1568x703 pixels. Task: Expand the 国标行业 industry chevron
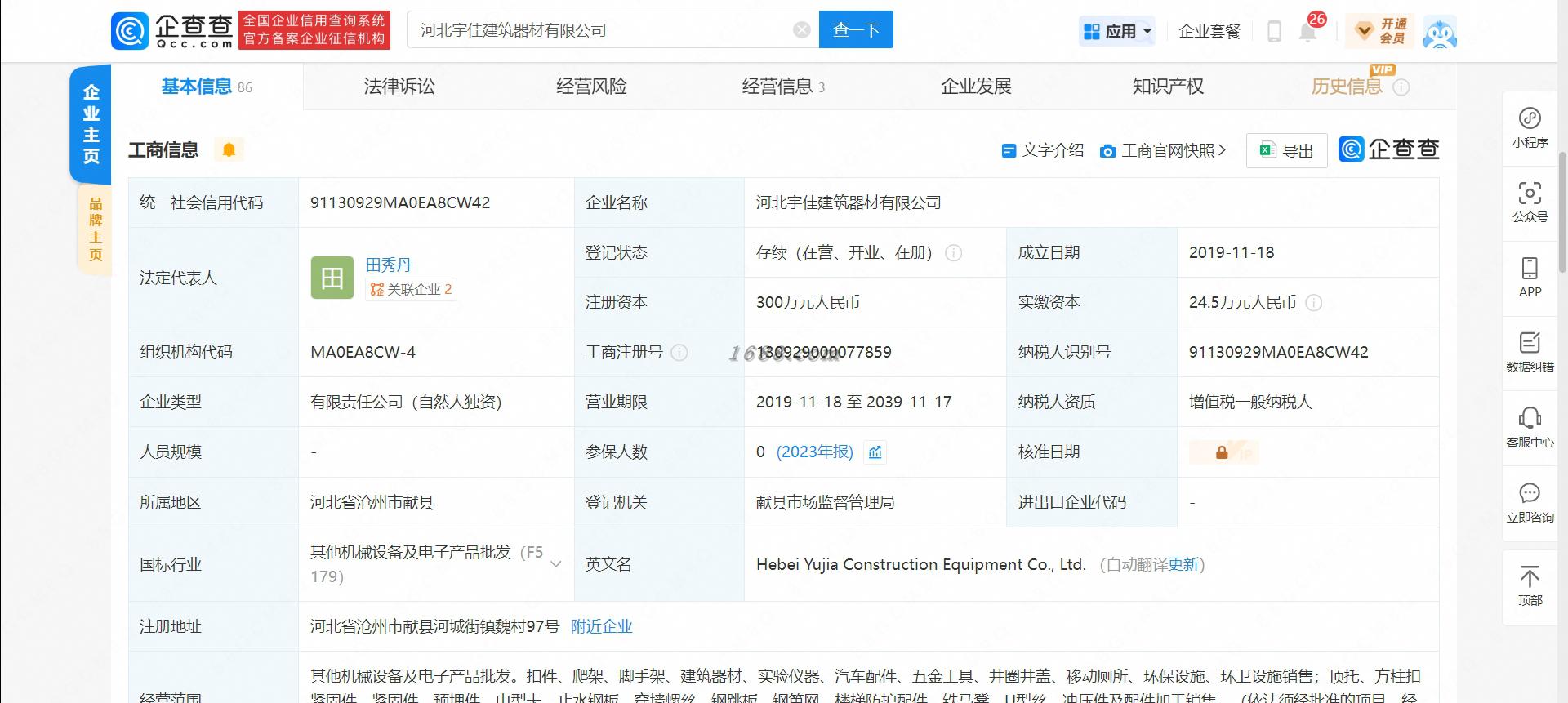(x=556, y=564)
